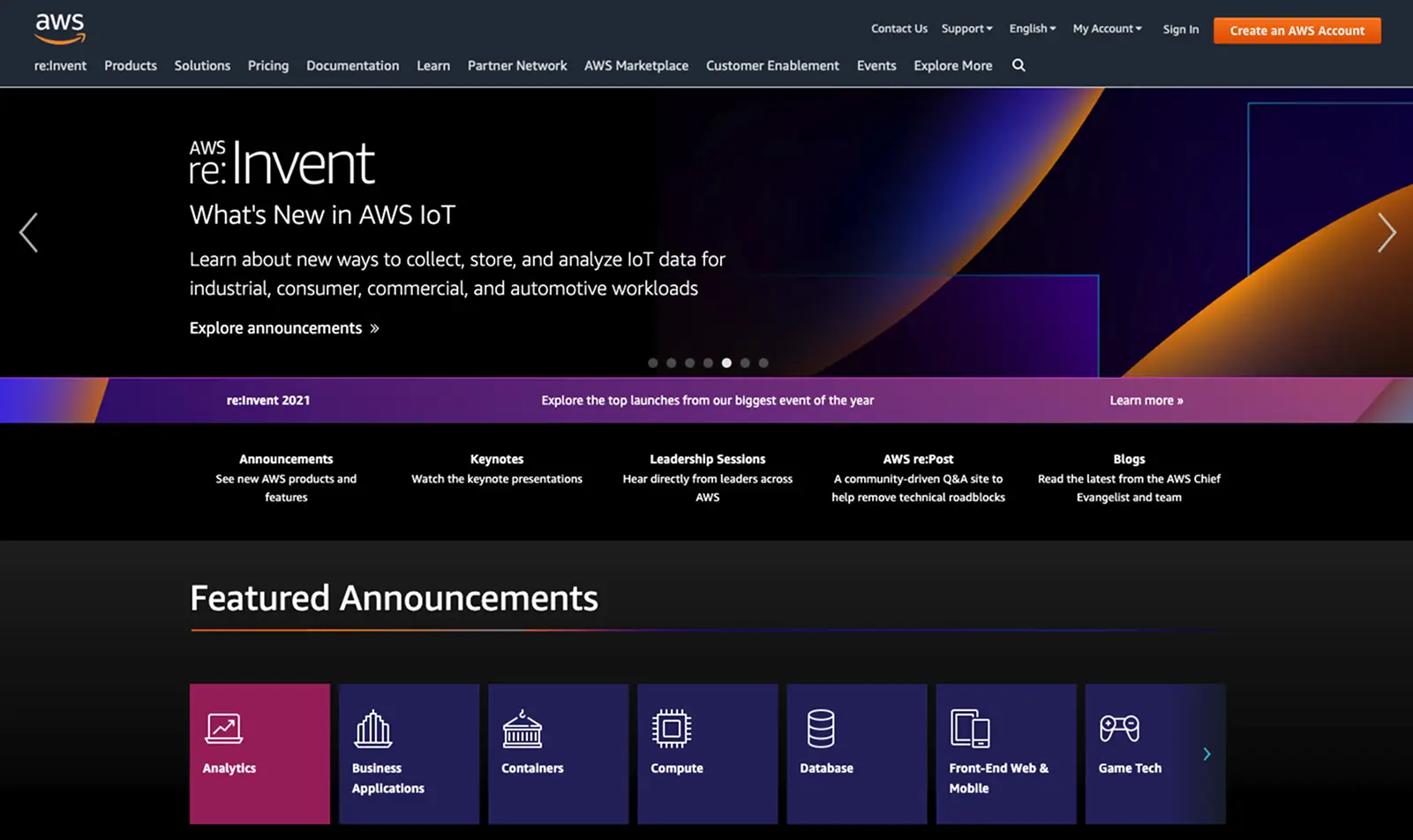Click Create an AWS Account

tap(1297, 30)
